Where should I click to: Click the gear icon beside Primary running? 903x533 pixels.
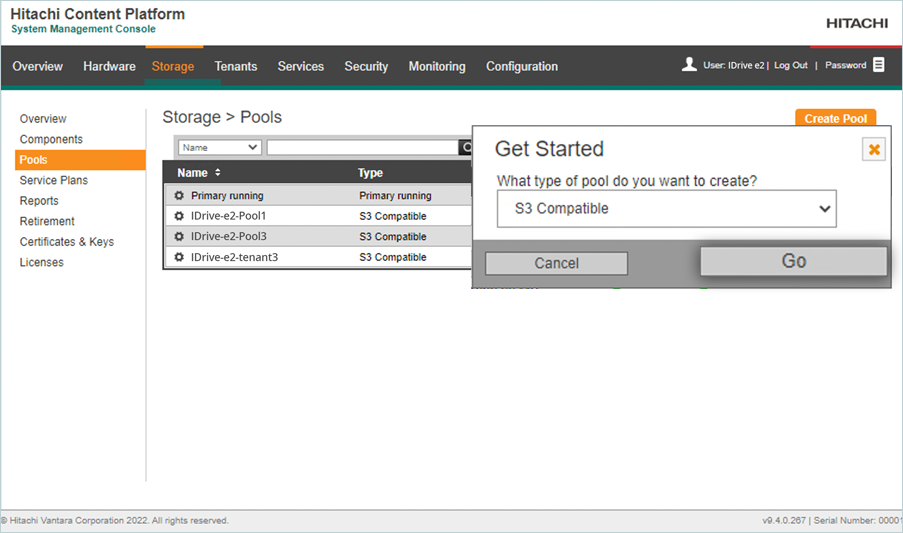[x=179, y=196]
